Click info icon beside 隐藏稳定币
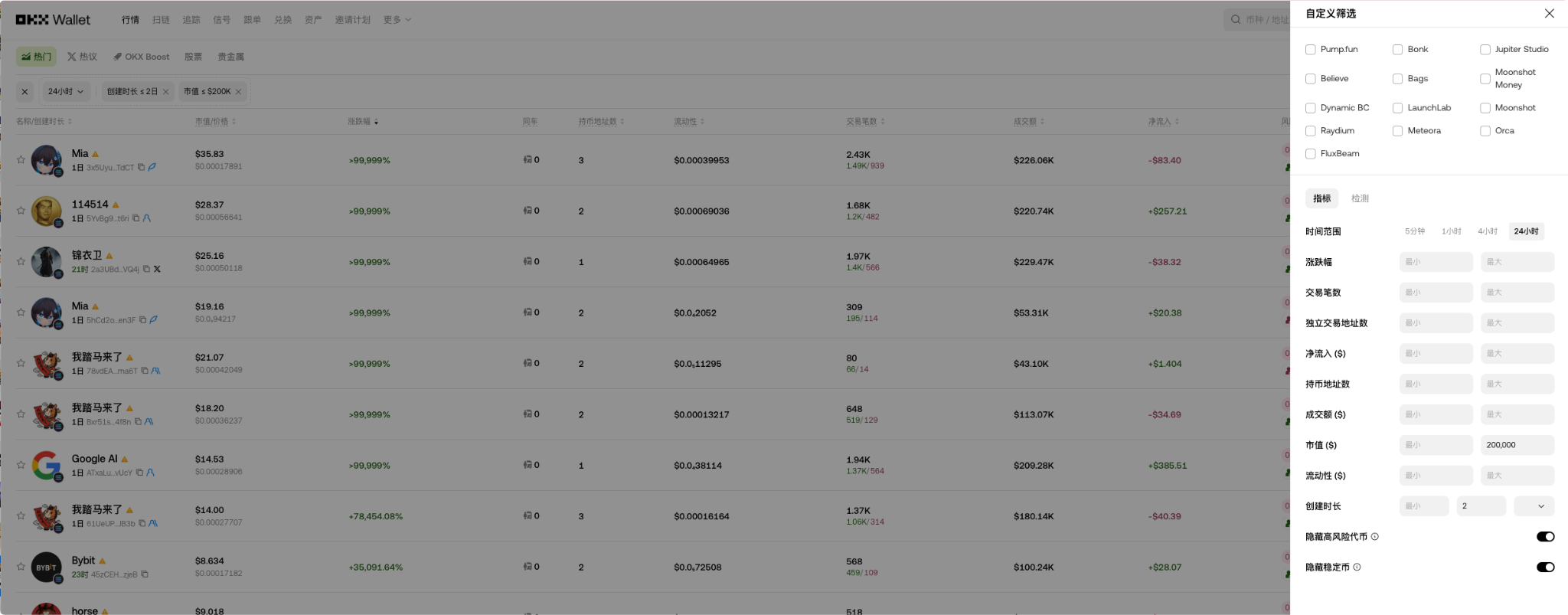Screen dimensions: 1568x615 pyautogui.click(x=1357, y=568)
